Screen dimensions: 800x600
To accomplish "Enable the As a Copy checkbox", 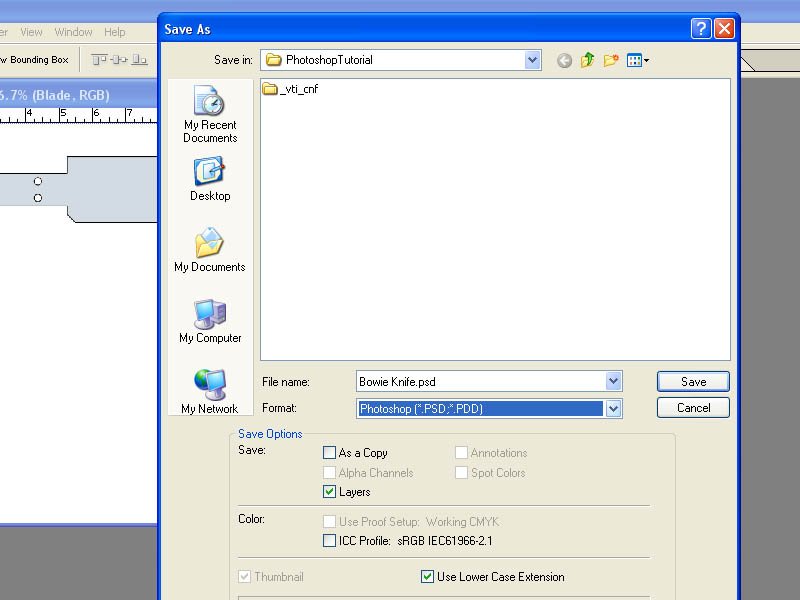I will coord(330,453).
